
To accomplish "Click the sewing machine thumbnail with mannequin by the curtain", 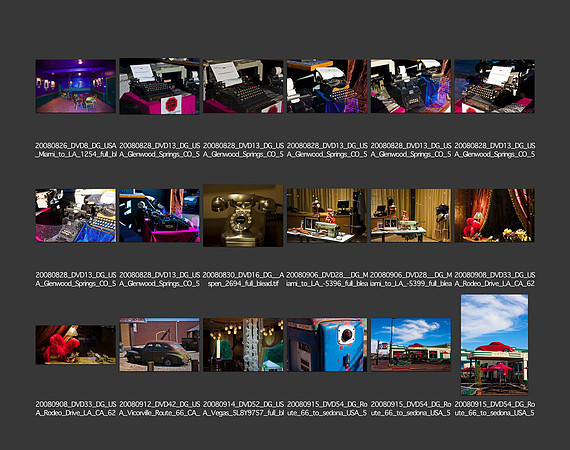I will [411, 216].
